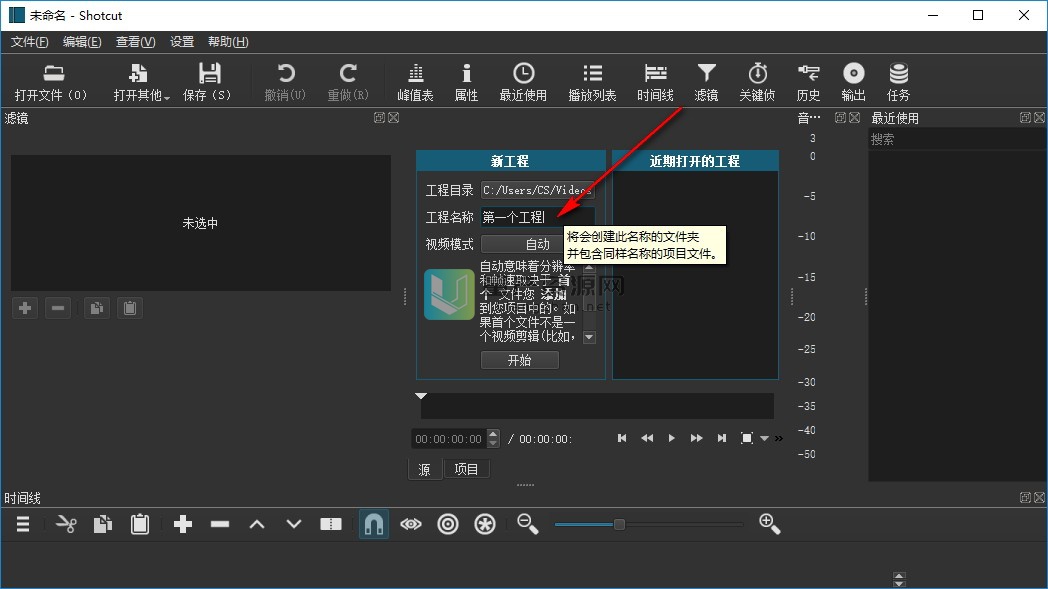Click the description scrollbar down arrow
This screenshot has width=1048, height=589.
click(589, 338)
